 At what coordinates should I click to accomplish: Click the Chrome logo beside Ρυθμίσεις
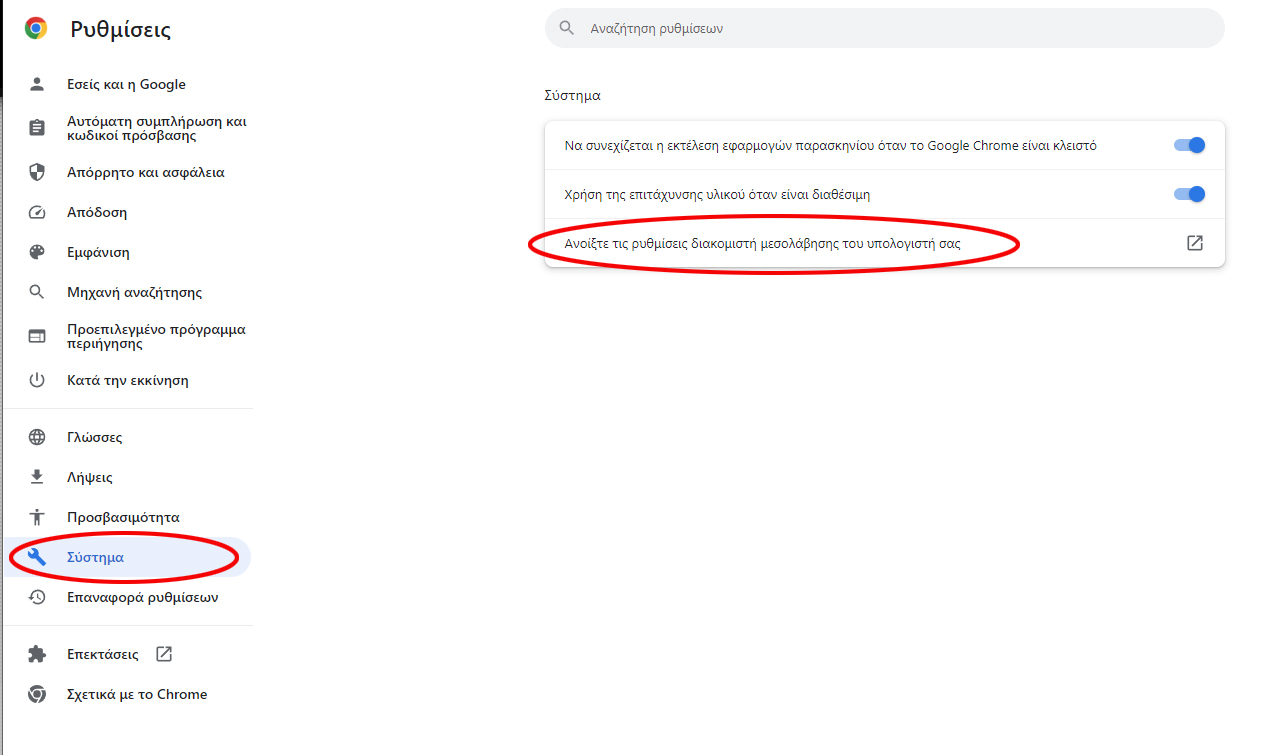pyautogui.click(x=36, y=28)
